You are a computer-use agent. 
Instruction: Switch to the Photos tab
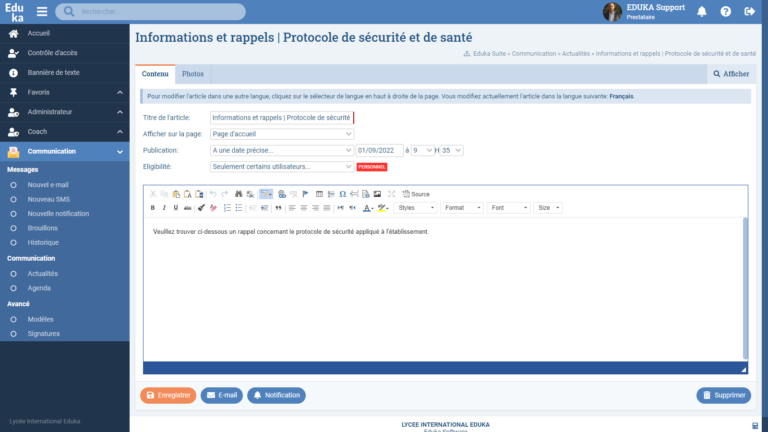tap(193, 74)
